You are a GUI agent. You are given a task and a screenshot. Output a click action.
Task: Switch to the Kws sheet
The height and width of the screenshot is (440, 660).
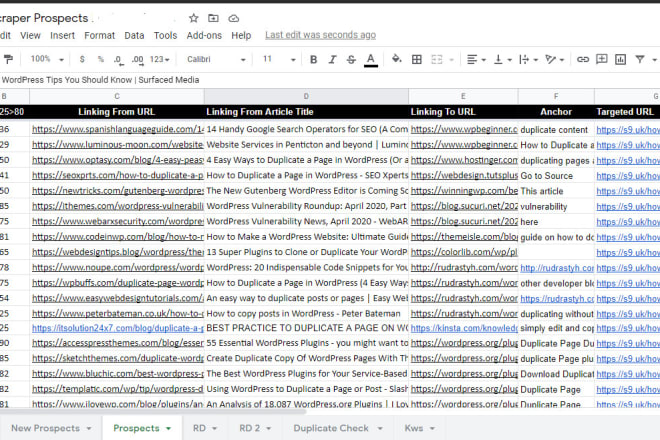(414, 428)
